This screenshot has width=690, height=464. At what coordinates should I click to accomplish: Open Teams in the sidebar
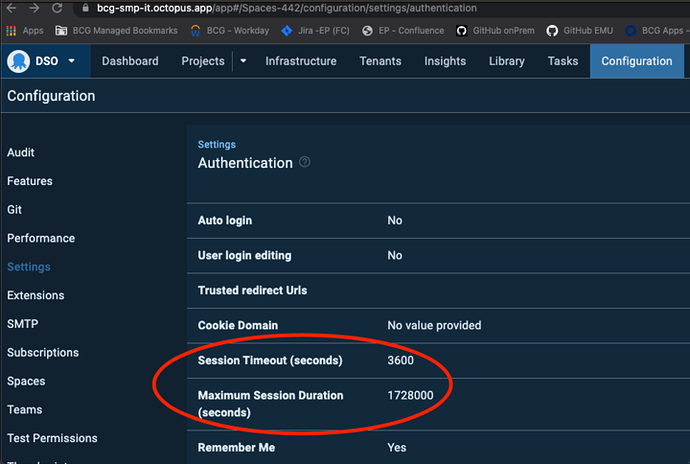pyautogui.click(x=25, y=410)
